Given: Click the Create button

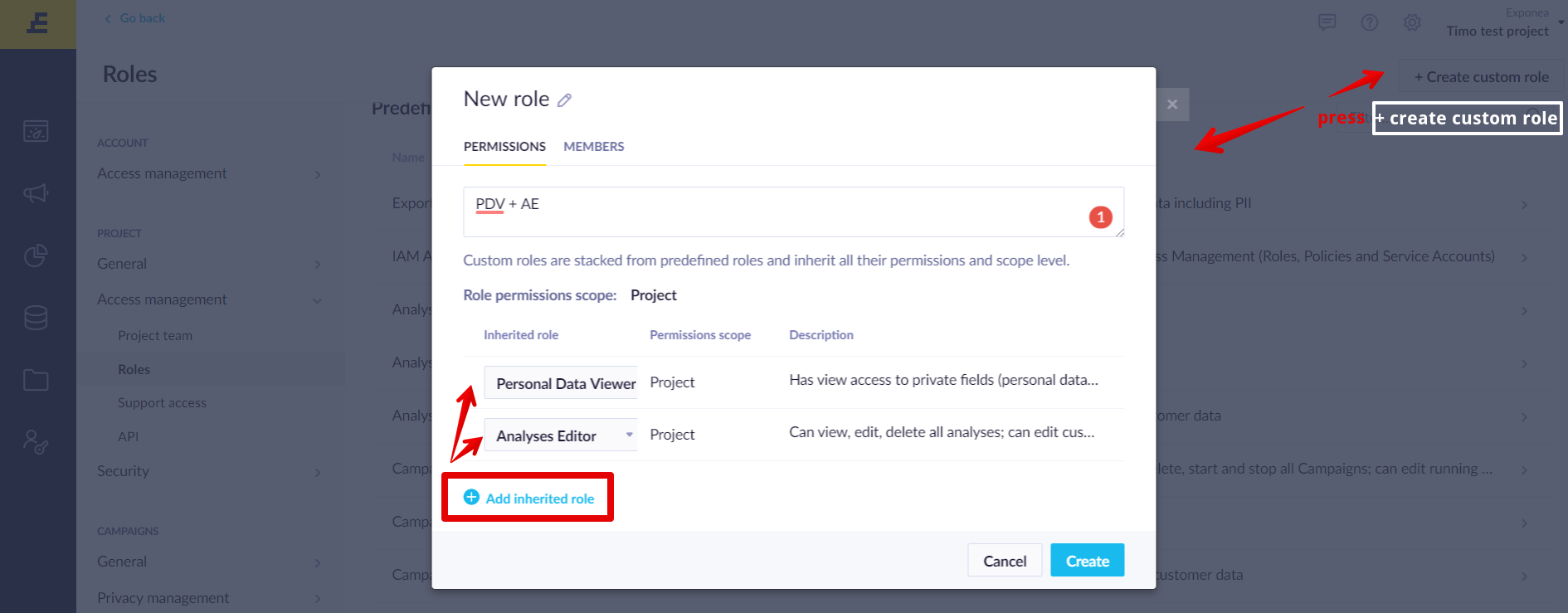Looking at the screenshot, I should pyautogui.click(x=1088, y=561).
